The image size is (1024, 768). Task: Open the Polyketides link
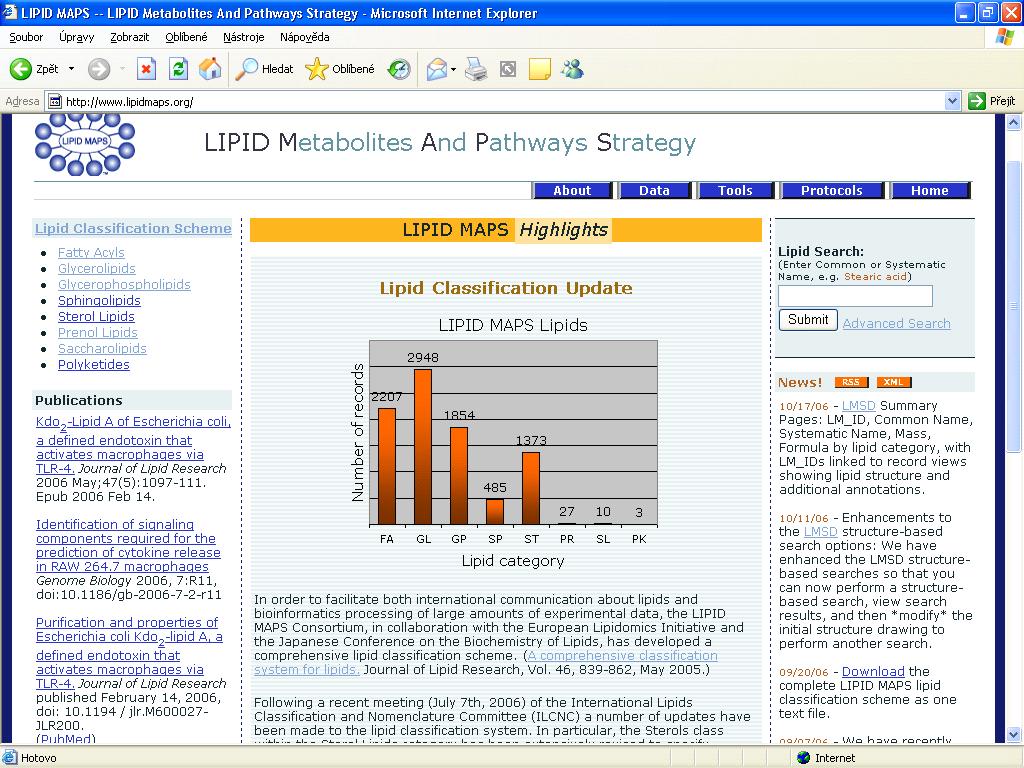click(x=93, y=364)
